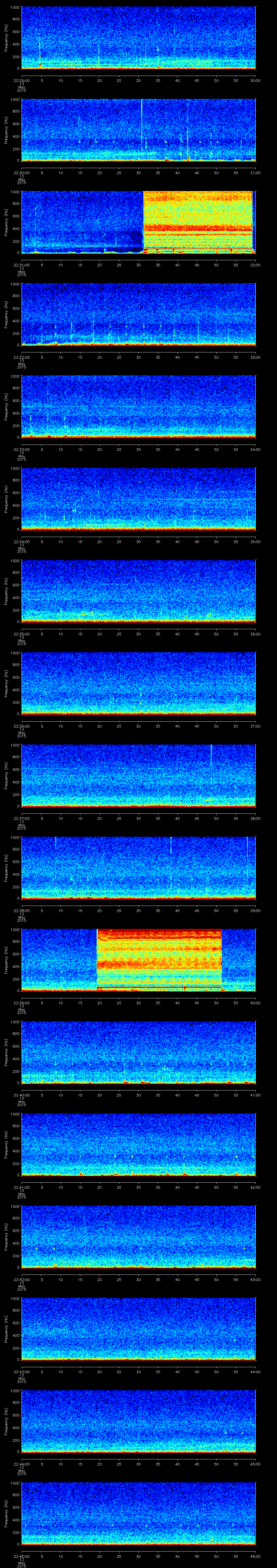
Task: Click the 22:29:00 start time label
Action: click(21, 80)
